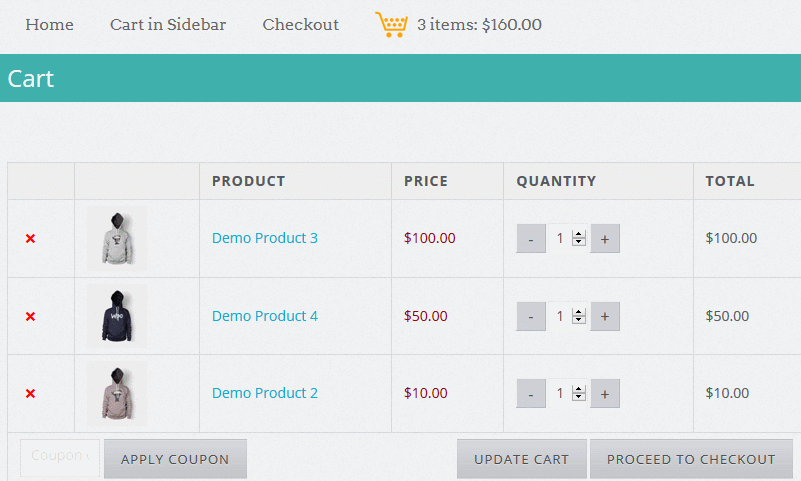Viewport: 801px width, 481px height.
Task: Proceed to Checkout
Action: pyautogui.click(x=691, y=459)
